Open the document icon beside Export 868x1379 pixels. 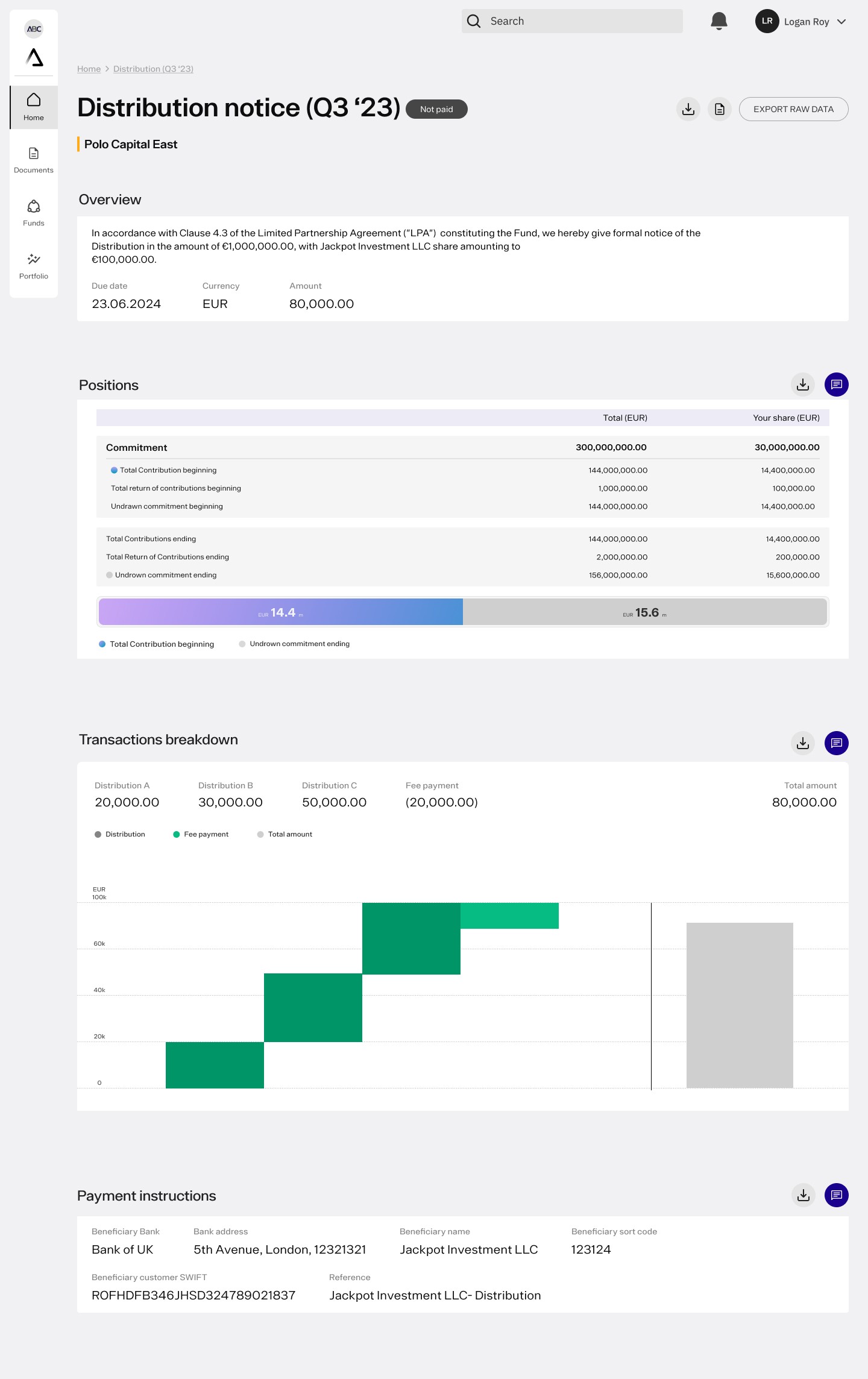(x=720, y=109)
